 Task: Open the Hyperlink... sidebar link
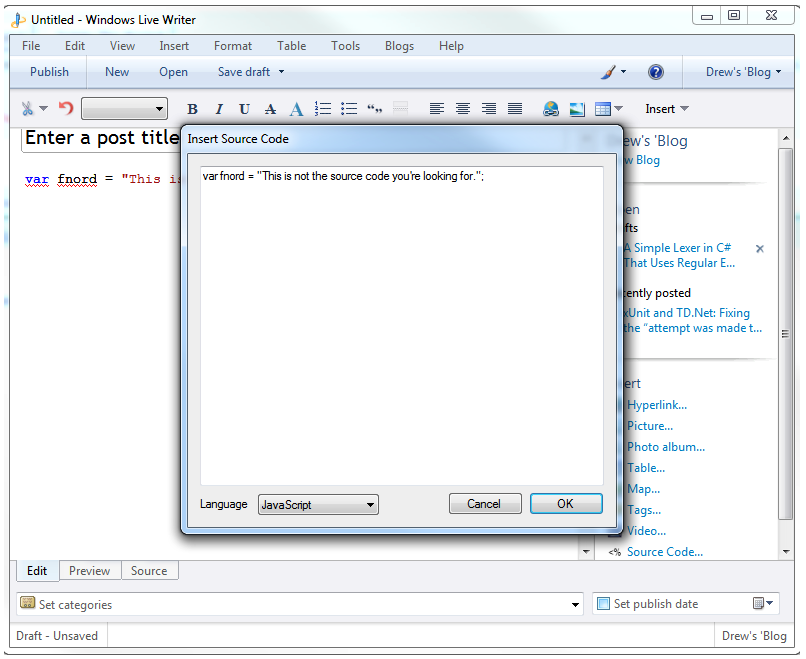tap(657, 405)
